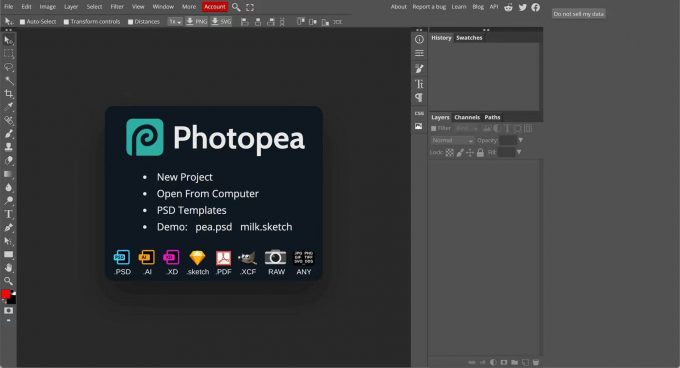Viewport: 680px width, 368px height.
Task: Switch to the Swatches tab
Action: pyautogui.click(x=469, y=38)
